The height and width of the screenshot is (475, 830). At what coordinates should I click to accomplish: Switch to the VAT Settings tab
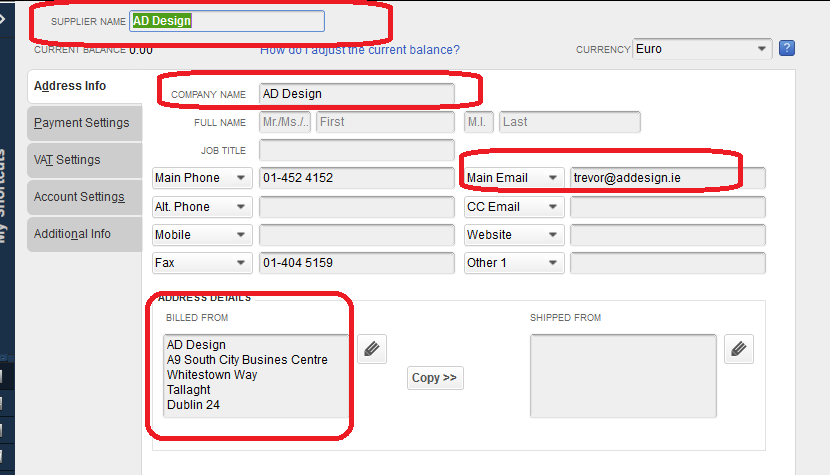coord(85,160)
